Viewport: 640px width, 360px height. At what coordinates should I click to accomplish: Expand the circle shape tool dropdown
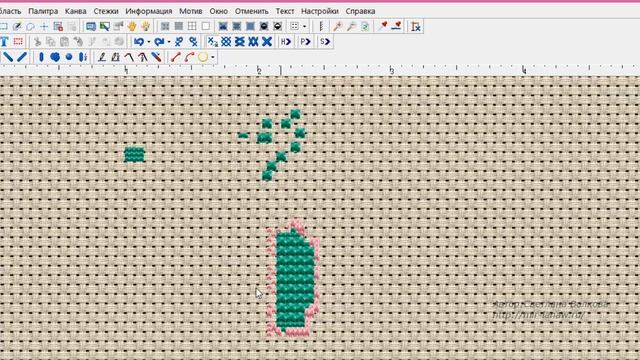click(x=213, y=58)
